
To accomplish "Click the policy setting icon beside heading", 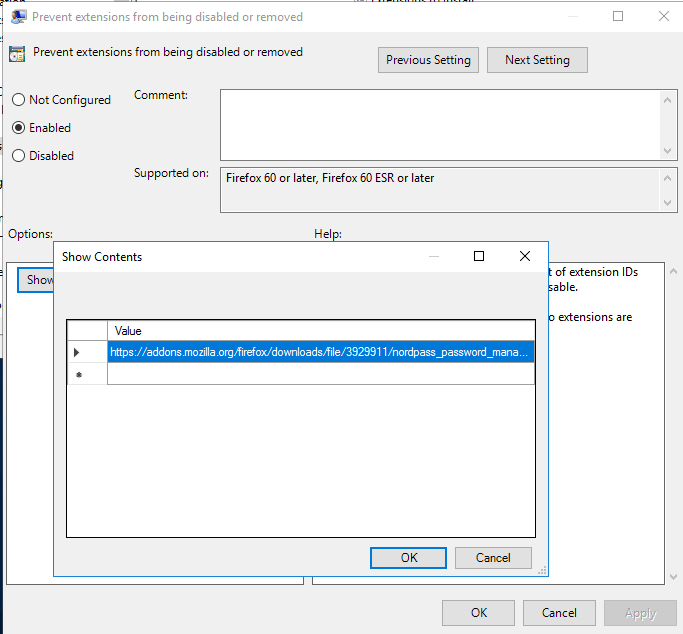I will 17,54.
